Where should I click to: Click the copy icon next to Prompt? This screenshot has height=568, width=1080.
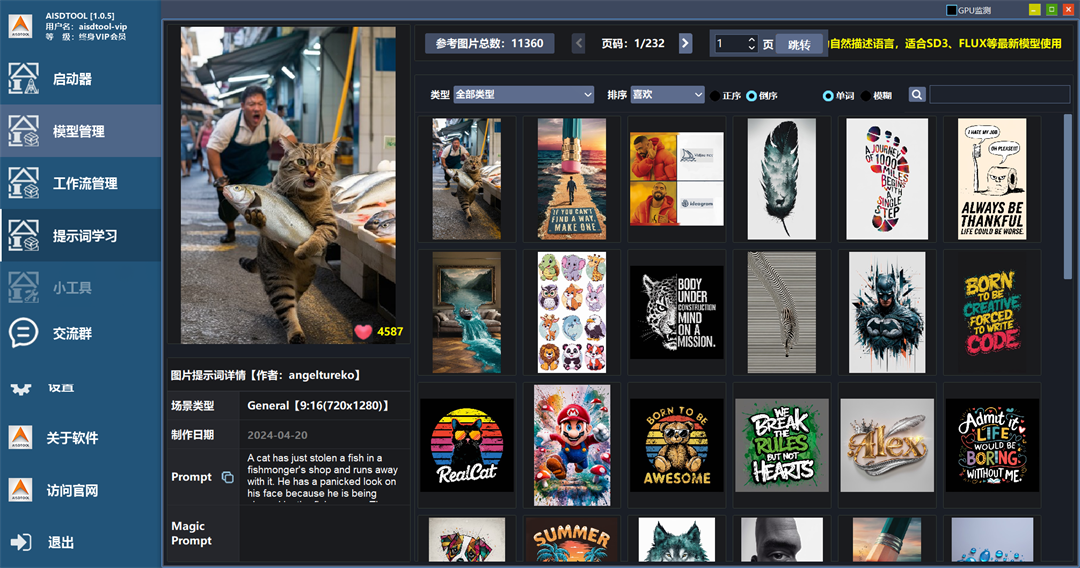[x=227, y=477]
